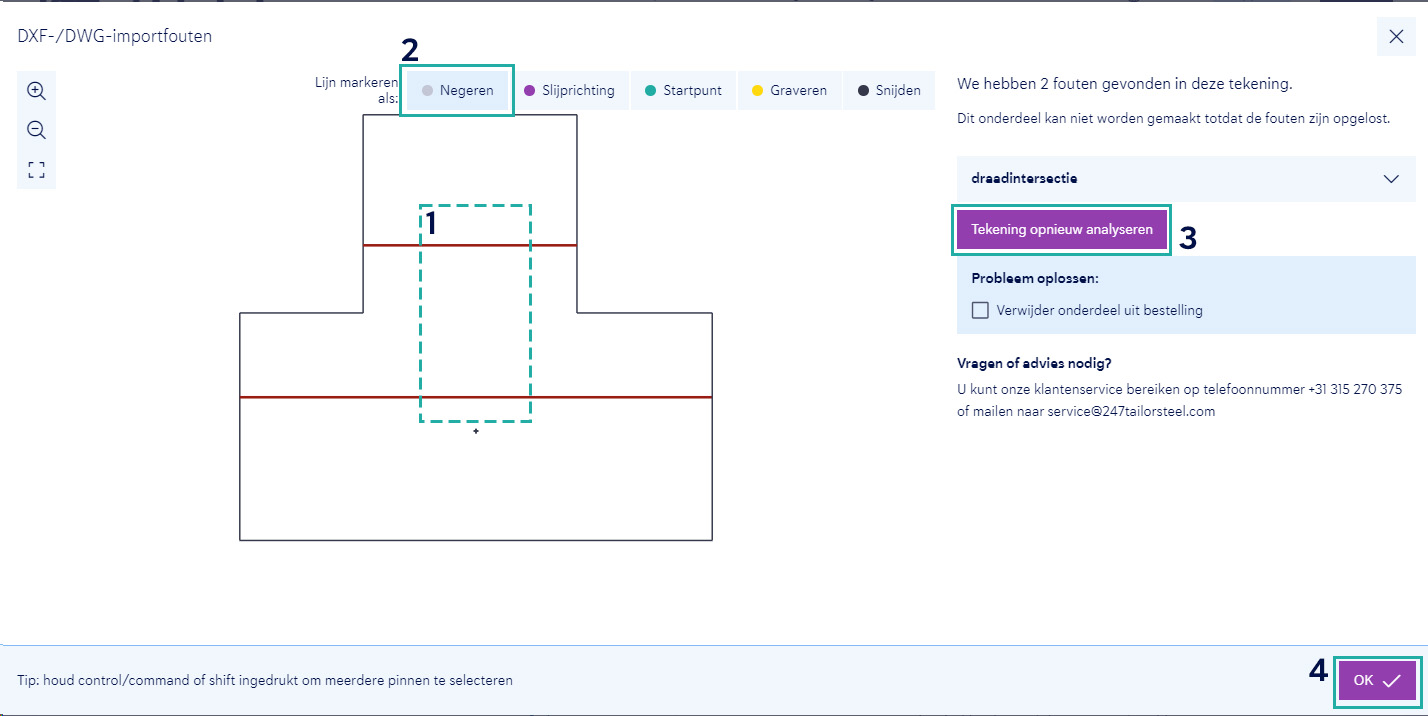Click the zoom out magnifier icon
This screenshot has height=716, width=1428.
tap(37, 130)
